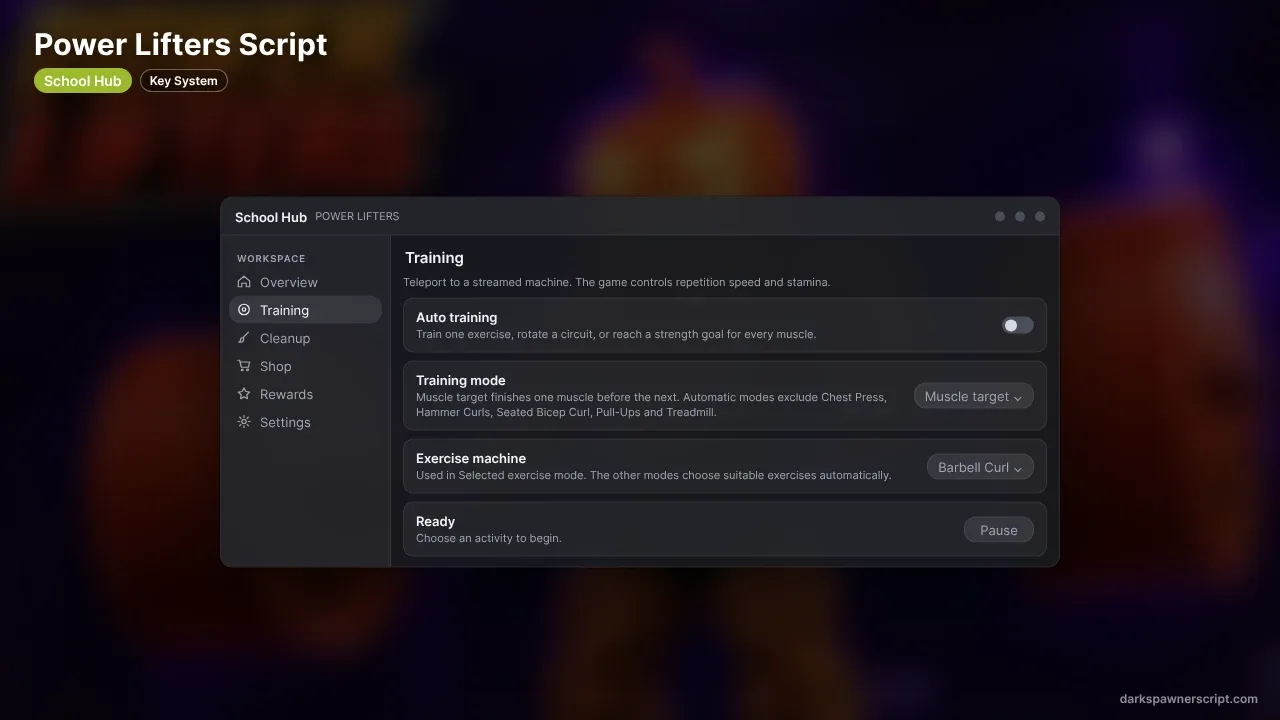Click the first gray window control dot
The width and height of the screenshot is (1280, 720).
(1000, 216)
